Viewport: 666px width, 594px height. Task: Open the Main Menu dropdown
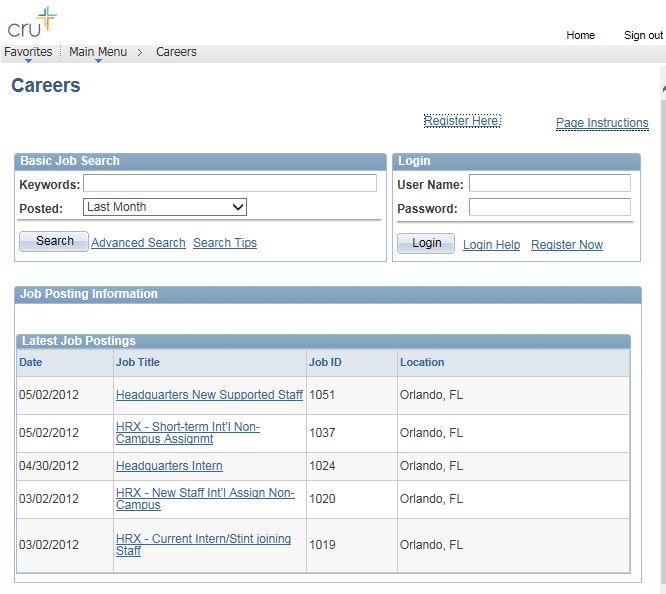pos(98,52)
